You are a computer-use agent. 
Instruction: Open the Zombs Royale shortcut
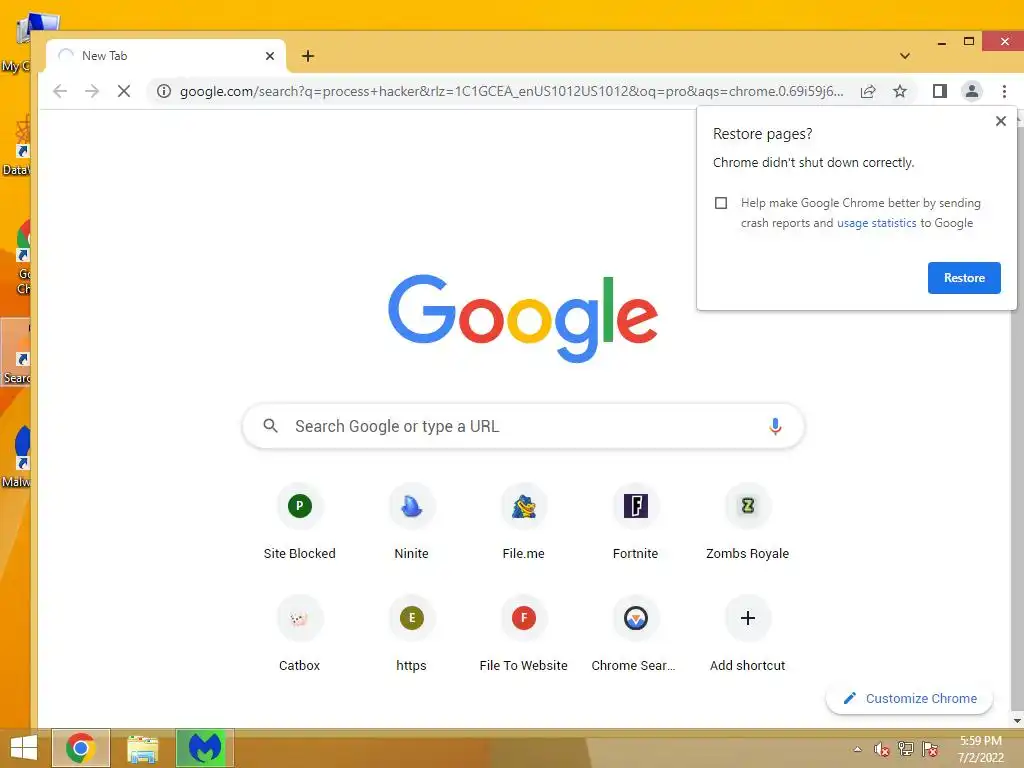(748, 522)
